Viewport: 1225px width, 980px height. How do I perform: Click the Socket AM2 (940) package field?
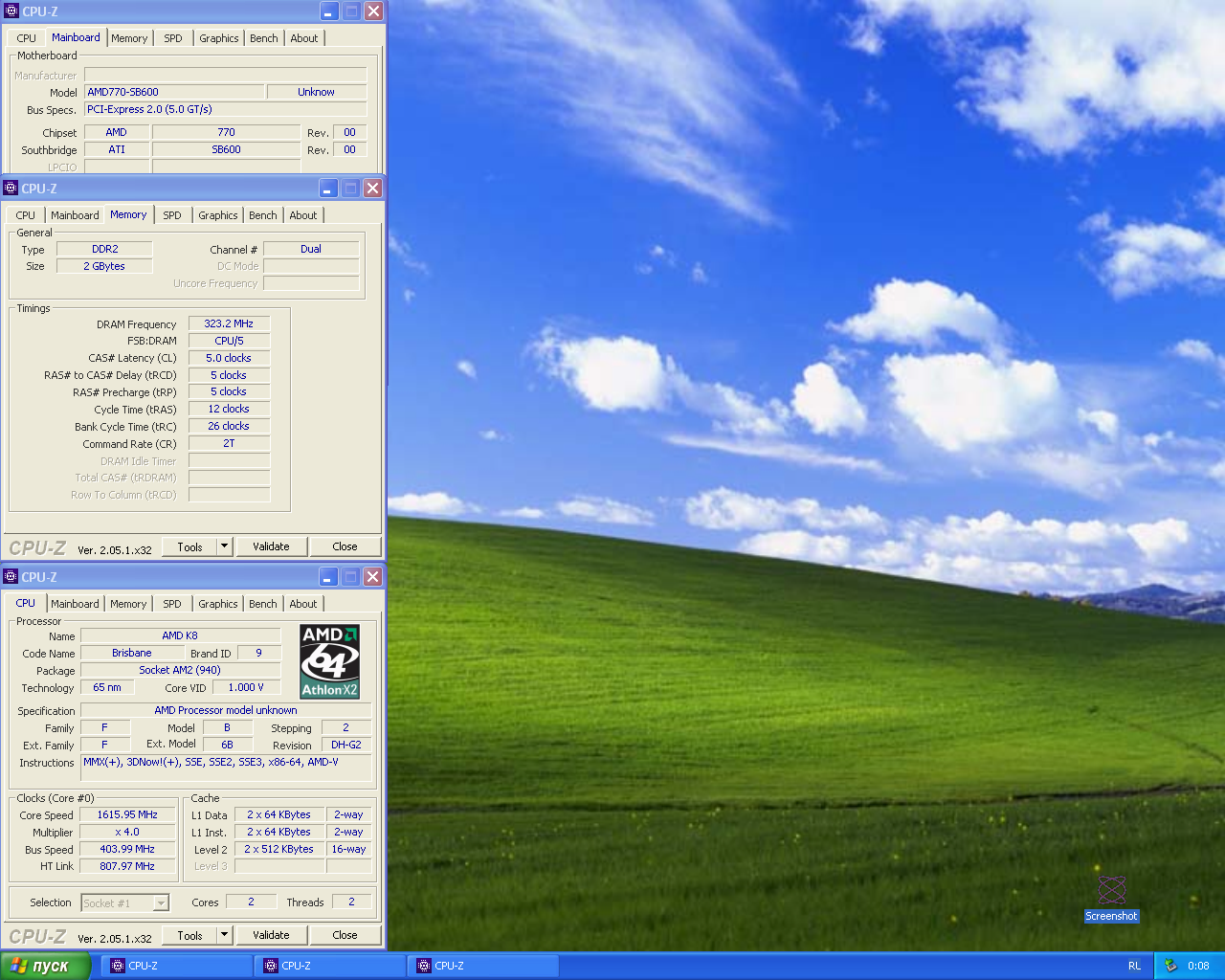tap(180, 670)
